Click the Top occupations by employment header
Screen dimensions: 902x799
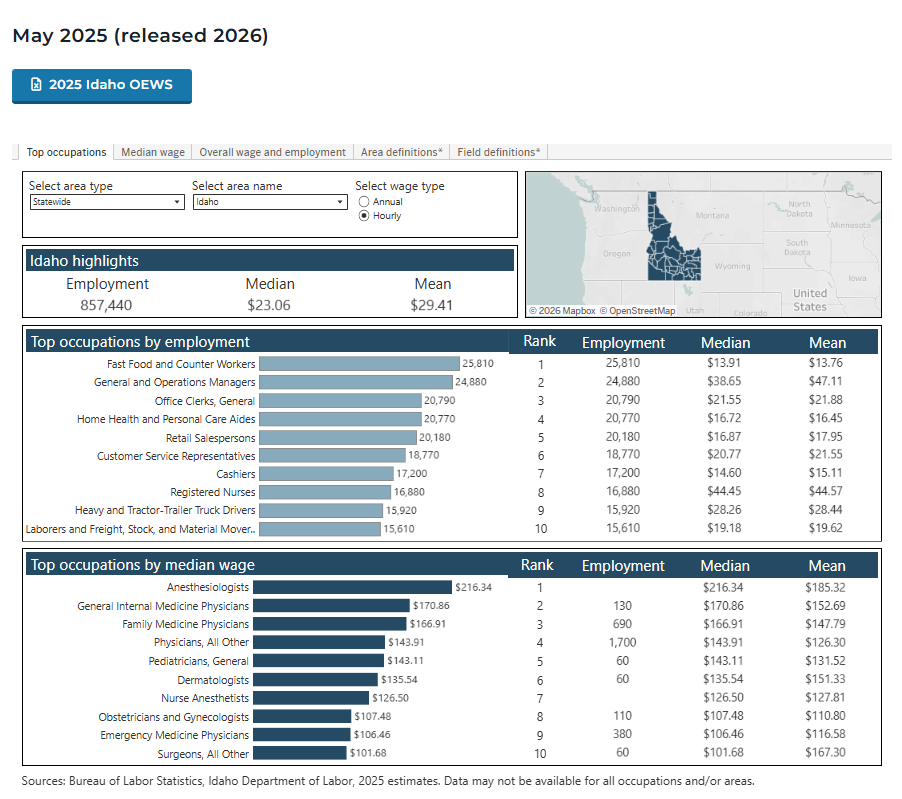click(140, 342)
